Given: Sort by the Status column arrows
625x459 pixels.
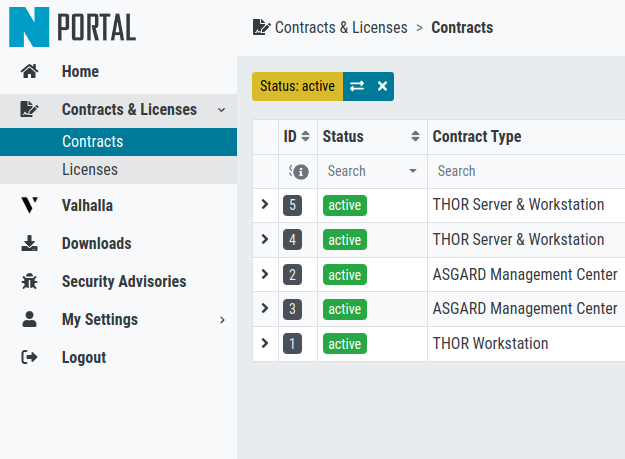Looking at the screenshot, I should point(415,137).
